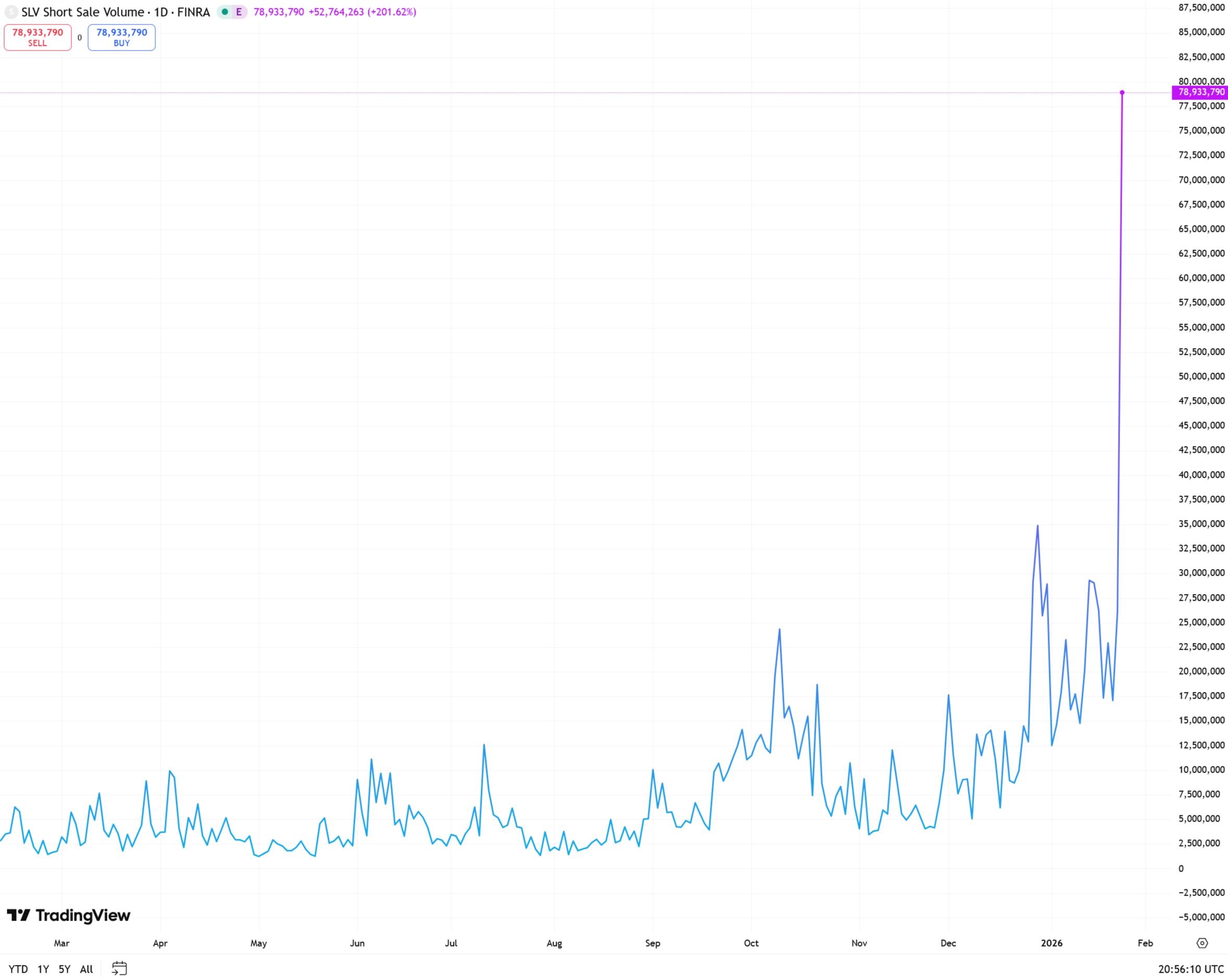
Task: Select the All time range
Action: click(x=86, y=969)
